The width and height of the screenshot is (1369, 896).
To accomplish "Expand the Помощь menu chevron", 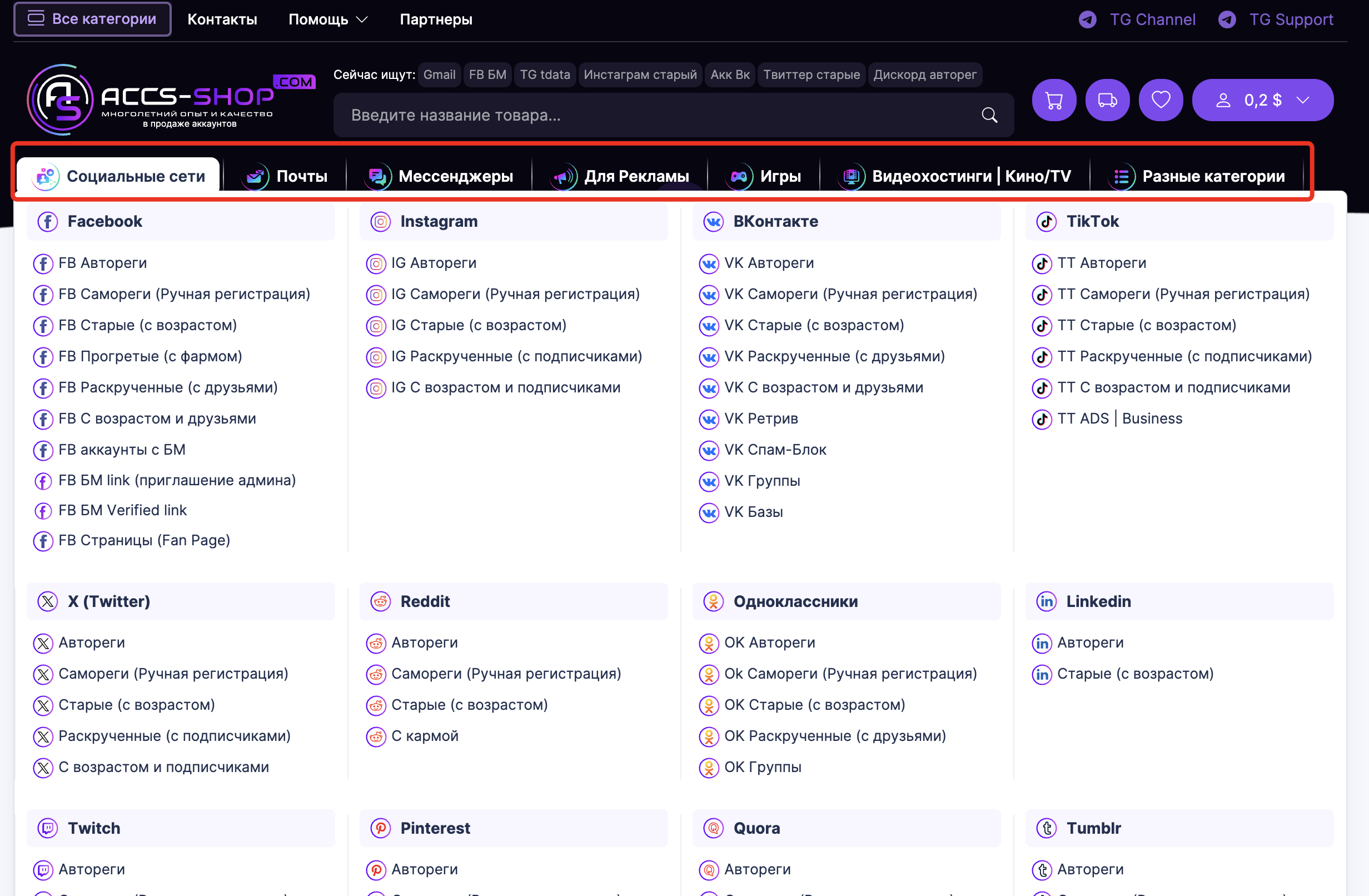I will click(362, 19).
